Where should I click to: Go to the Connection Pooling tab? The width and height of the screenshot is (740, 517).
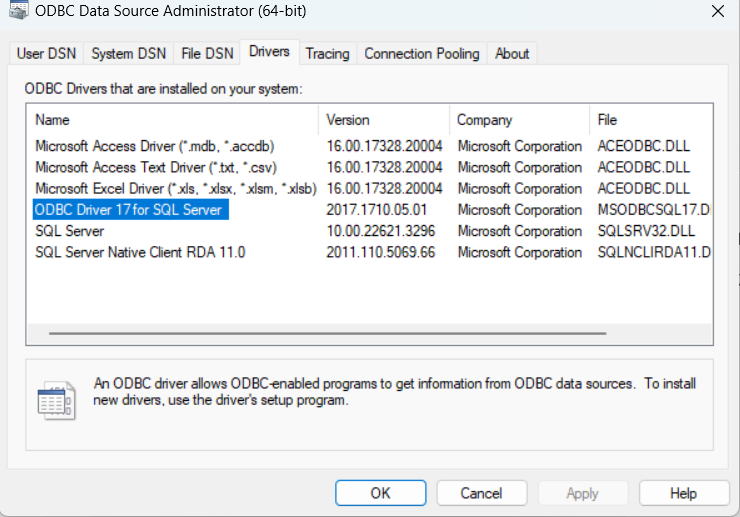pos(422,53)
